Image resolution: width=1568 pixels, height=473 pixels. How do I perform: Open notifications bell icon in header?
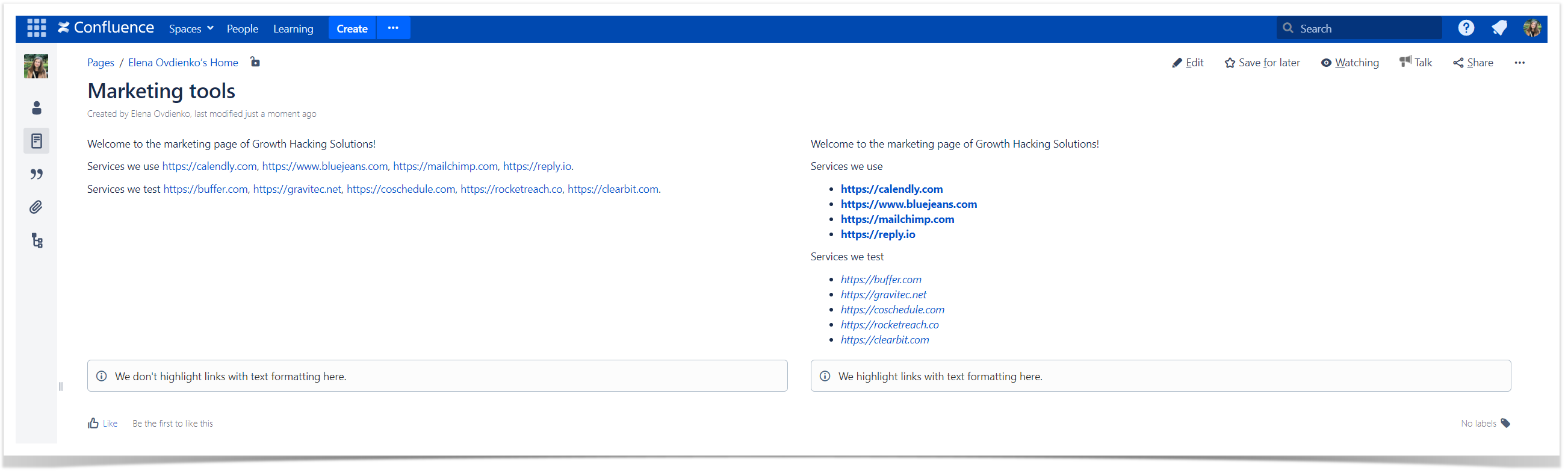tap(1499, 28)
